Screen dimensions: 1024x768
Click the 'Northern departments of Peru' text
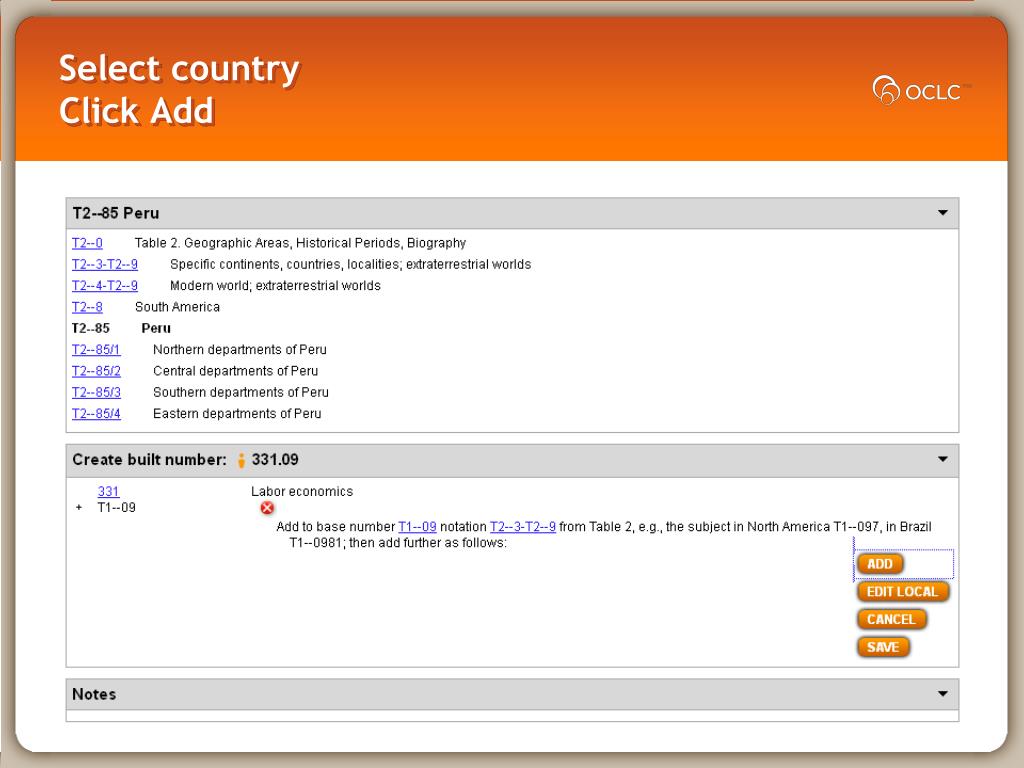(x=240, y=349)
